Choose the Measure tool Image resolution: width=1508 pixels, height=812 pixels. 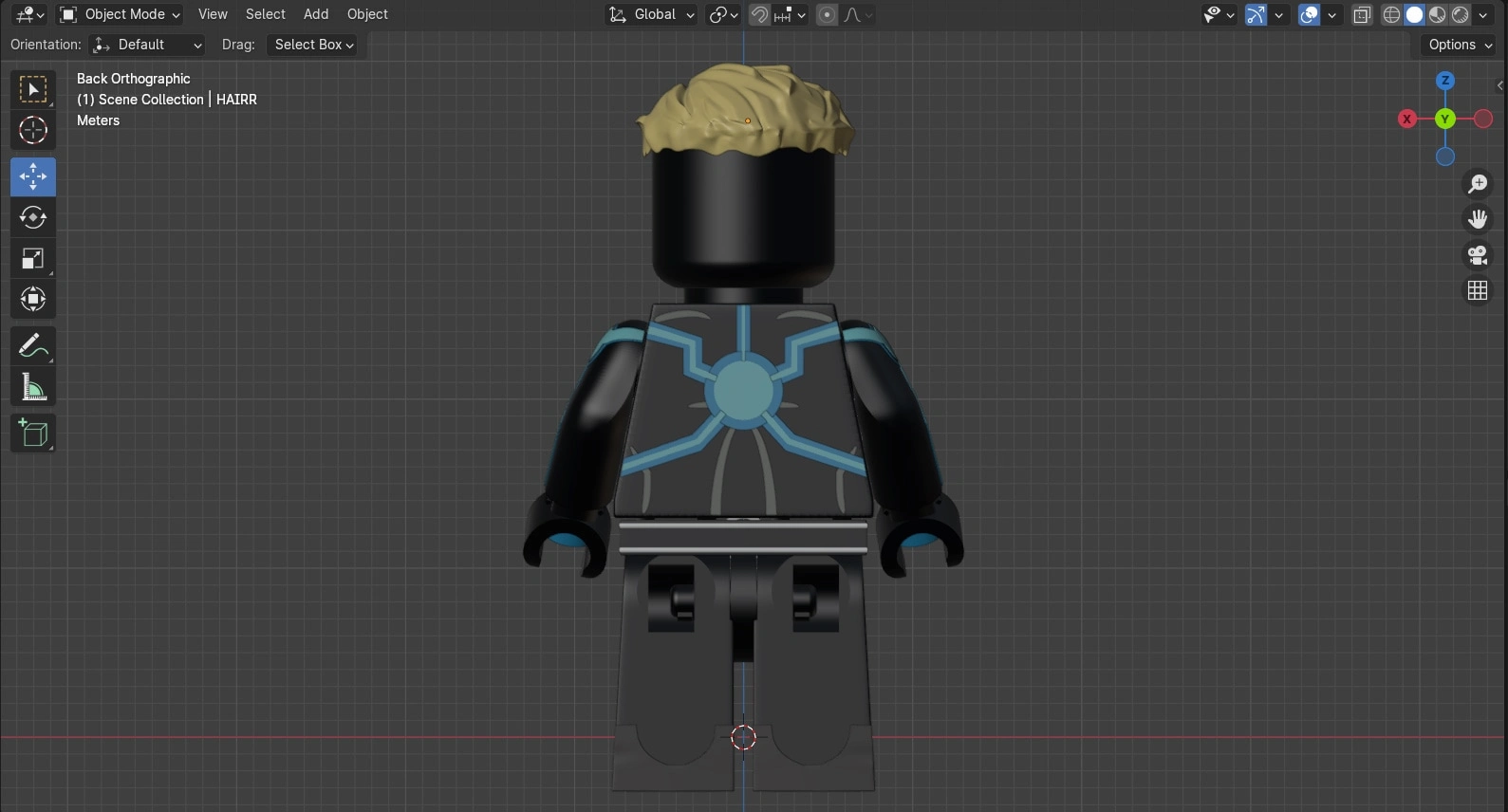pos(33,387)
